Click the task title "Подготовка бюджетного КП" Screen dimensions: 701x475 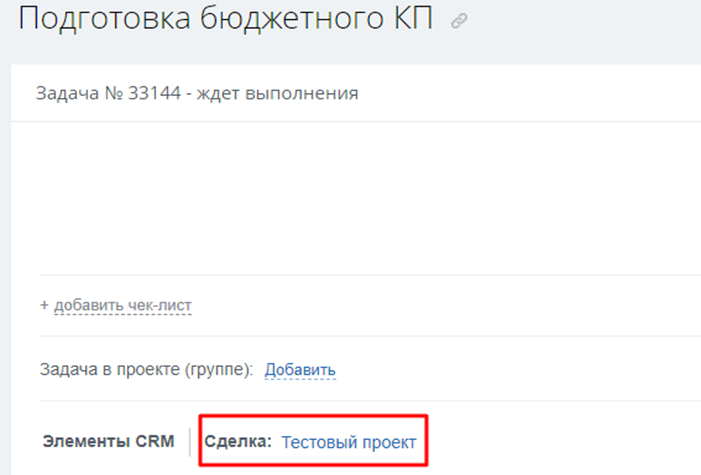(x=226, y=20)
